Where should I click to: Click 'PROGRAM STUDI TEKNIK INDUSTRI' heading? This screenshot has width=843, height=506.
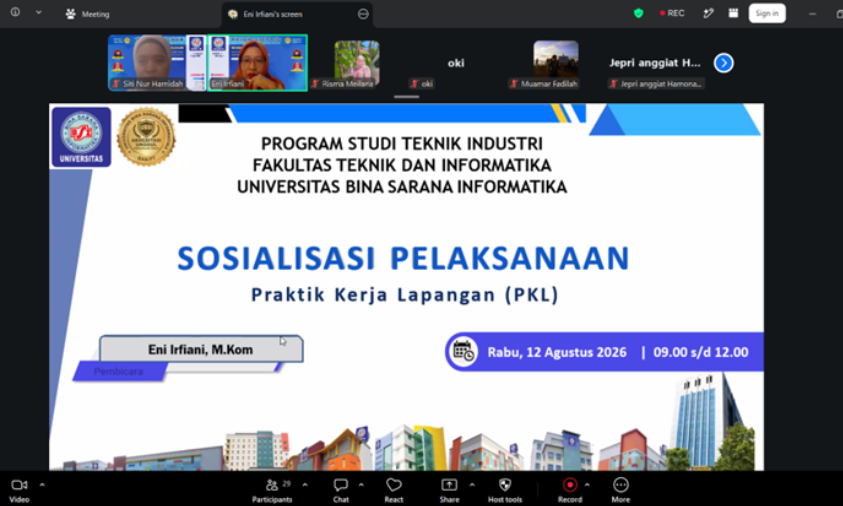point(402,144)
